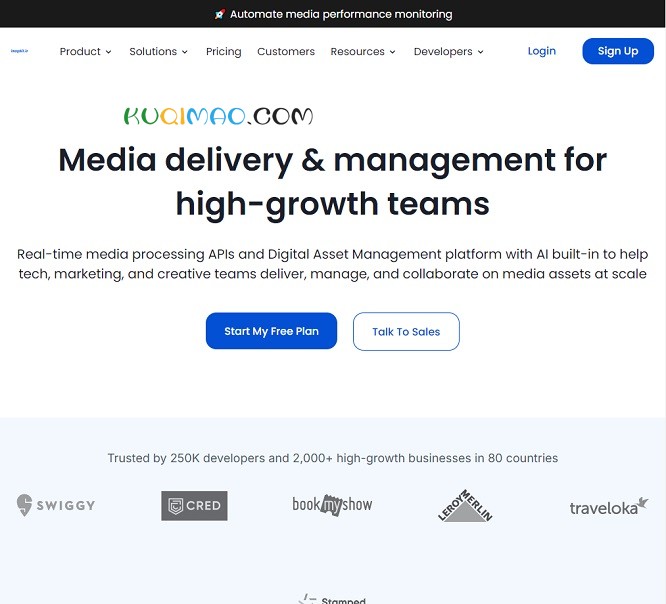The width and height of the screenshot is (666, 604).
Task: Expand the Product menu chevron
Action: [x=108, y=52]
